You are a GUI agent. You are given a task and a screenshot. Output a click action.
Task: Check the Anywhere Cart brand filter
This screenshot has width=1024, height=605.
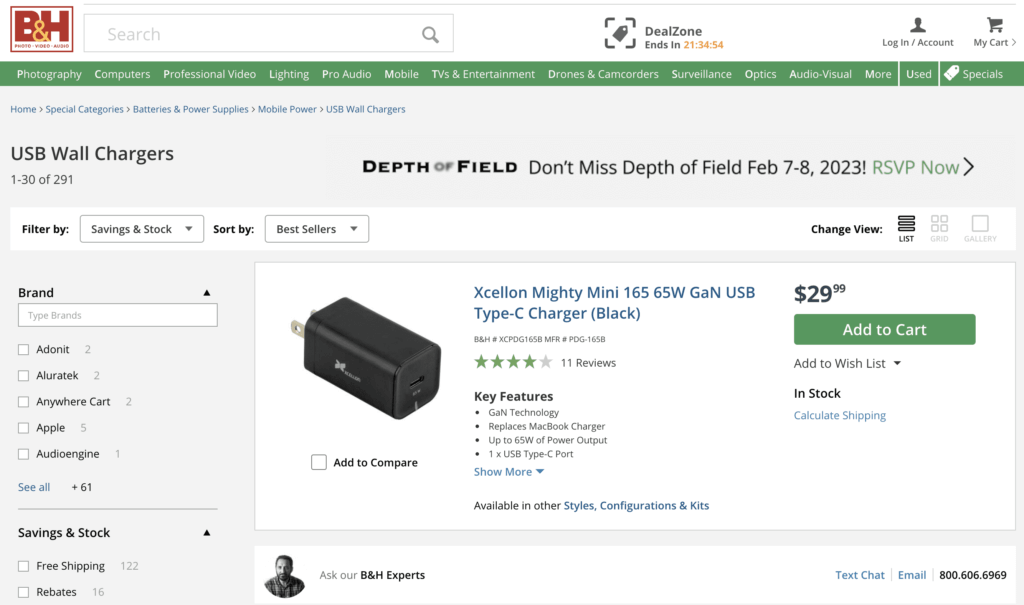[24, 402]
